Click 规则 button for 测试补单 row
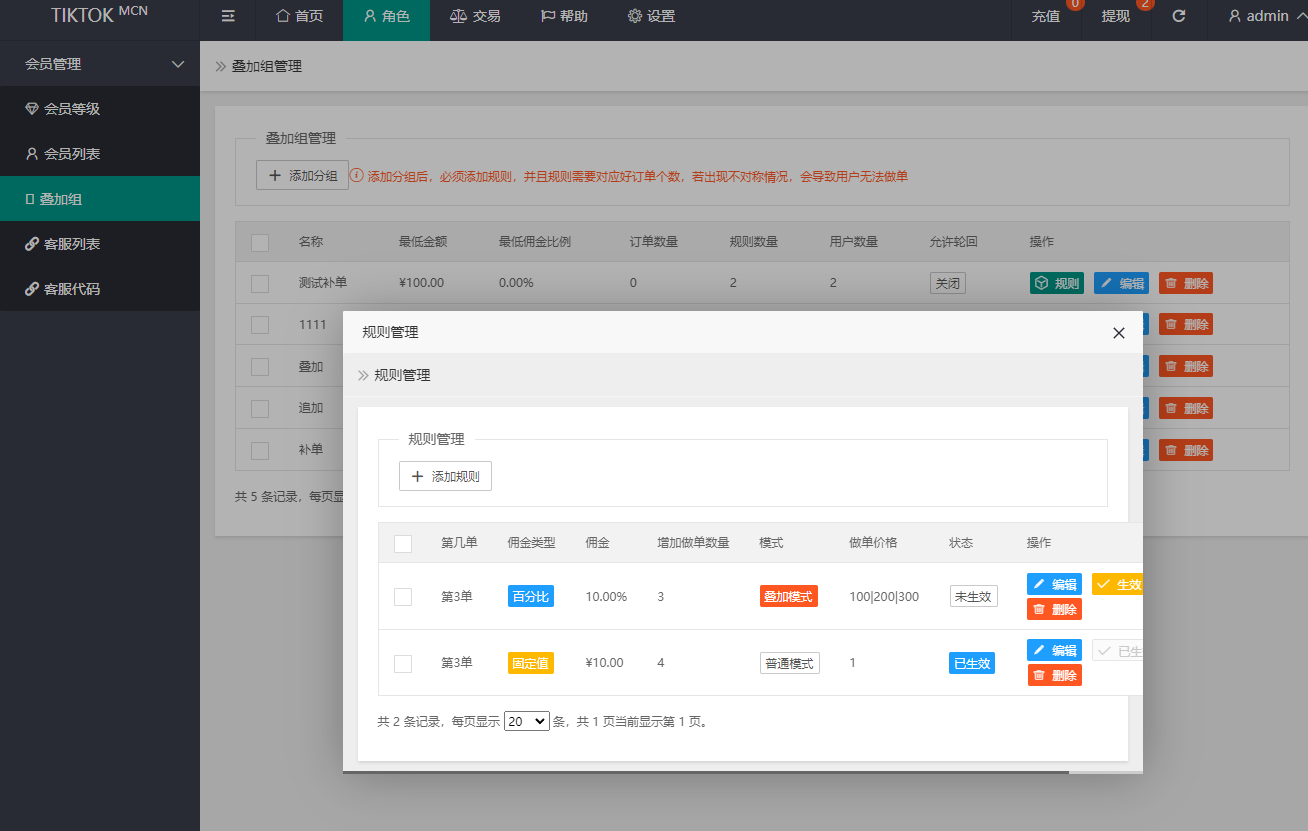The height and width of the screenshot is (831, 1308). click(1057, 283)
